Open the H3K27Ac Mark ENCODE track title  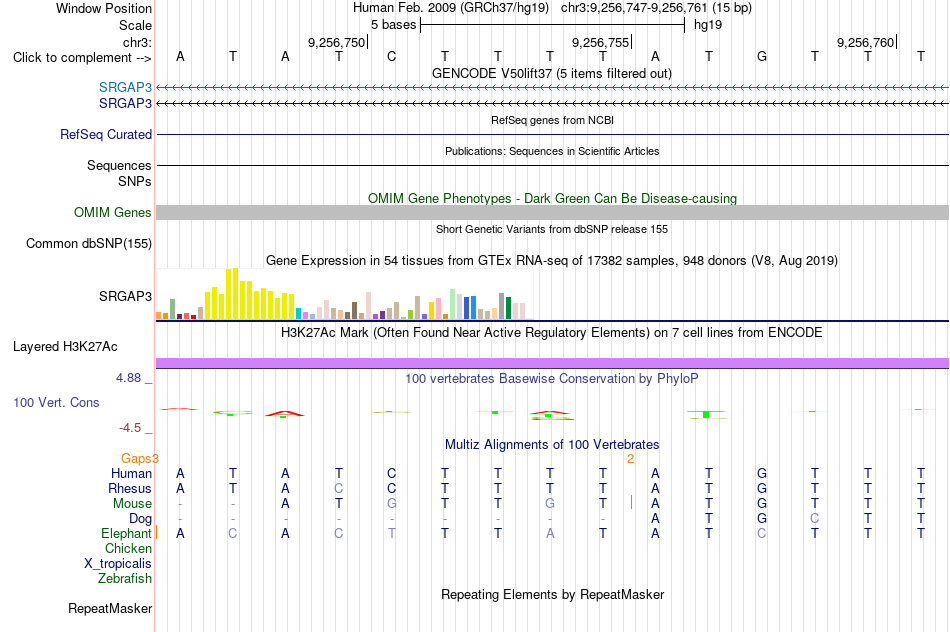coord(552,333)
